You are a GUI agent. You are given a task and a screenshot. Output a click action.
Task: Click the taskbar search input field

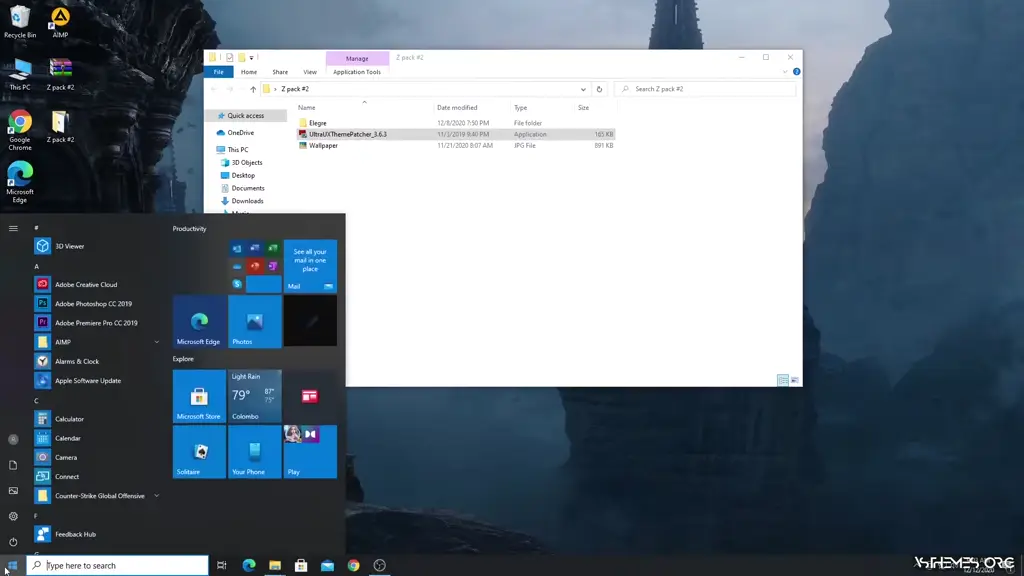tap(120, 565)
